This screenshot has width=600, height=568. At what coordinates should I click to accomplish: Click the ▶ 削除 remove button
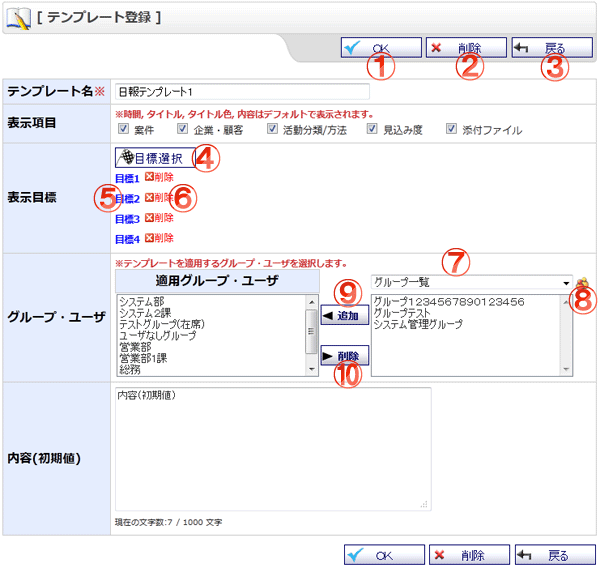345,356
